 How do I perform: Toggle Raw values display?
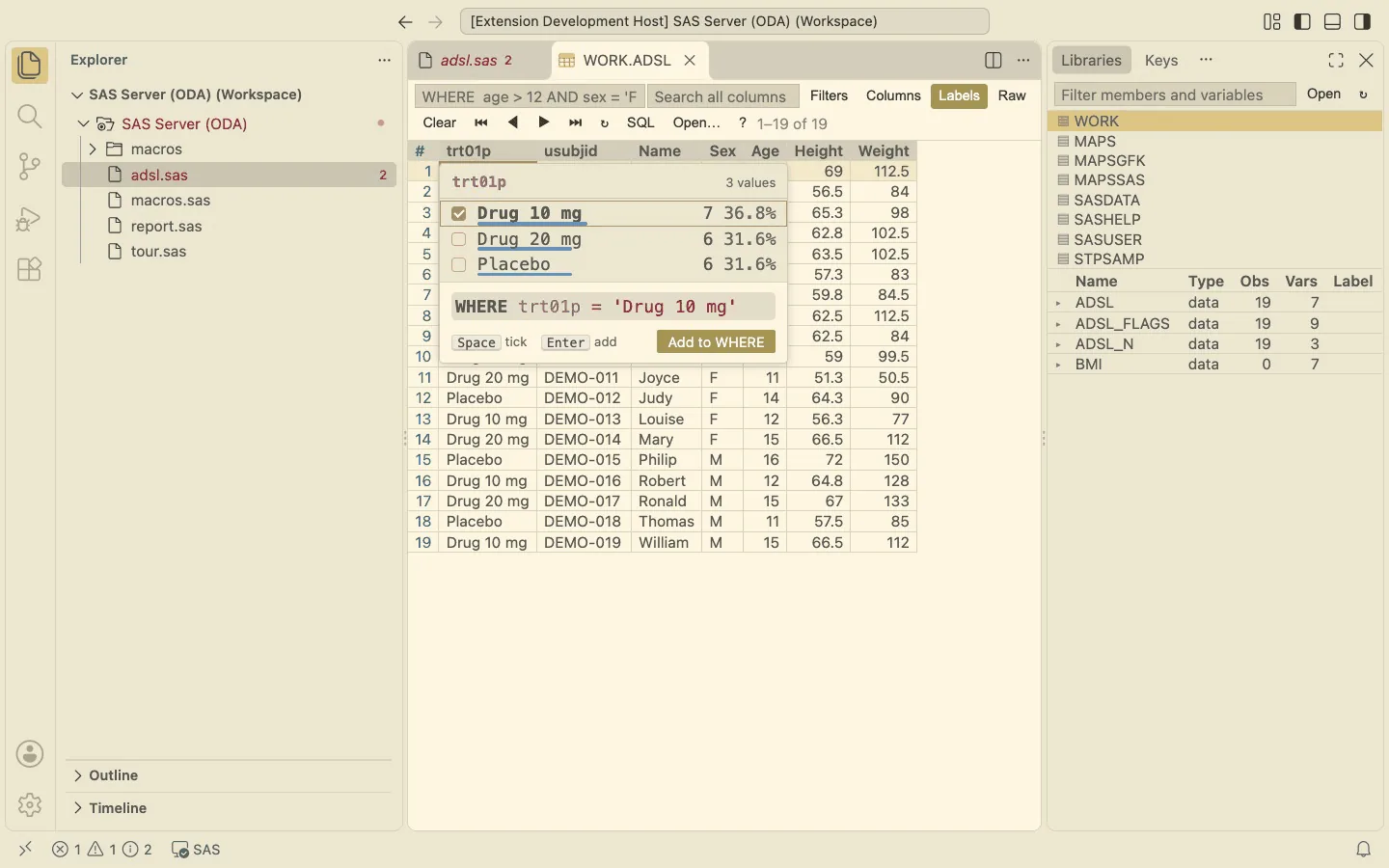(1012, 95)
